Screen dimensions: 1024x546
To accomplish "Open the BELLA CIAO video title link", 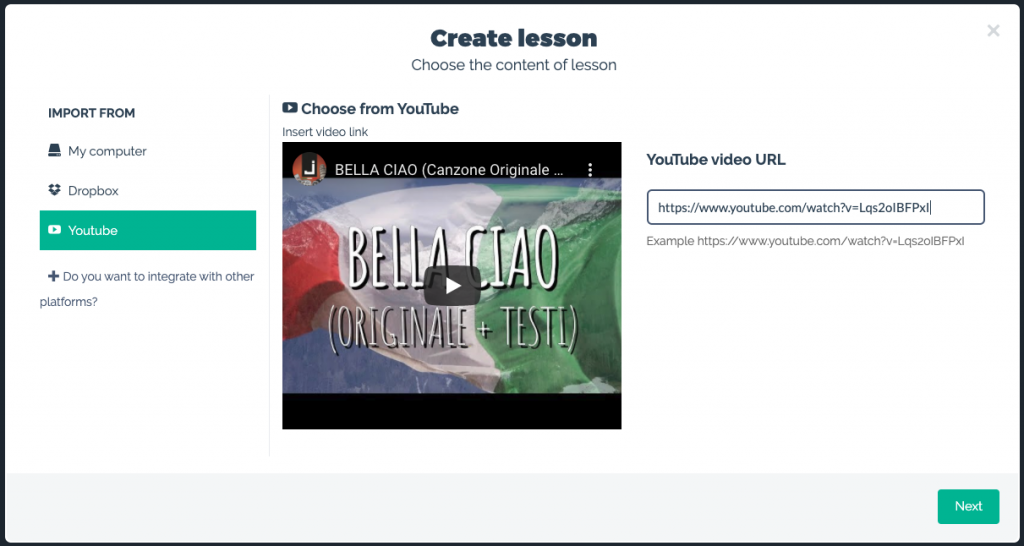I will 449,170.
